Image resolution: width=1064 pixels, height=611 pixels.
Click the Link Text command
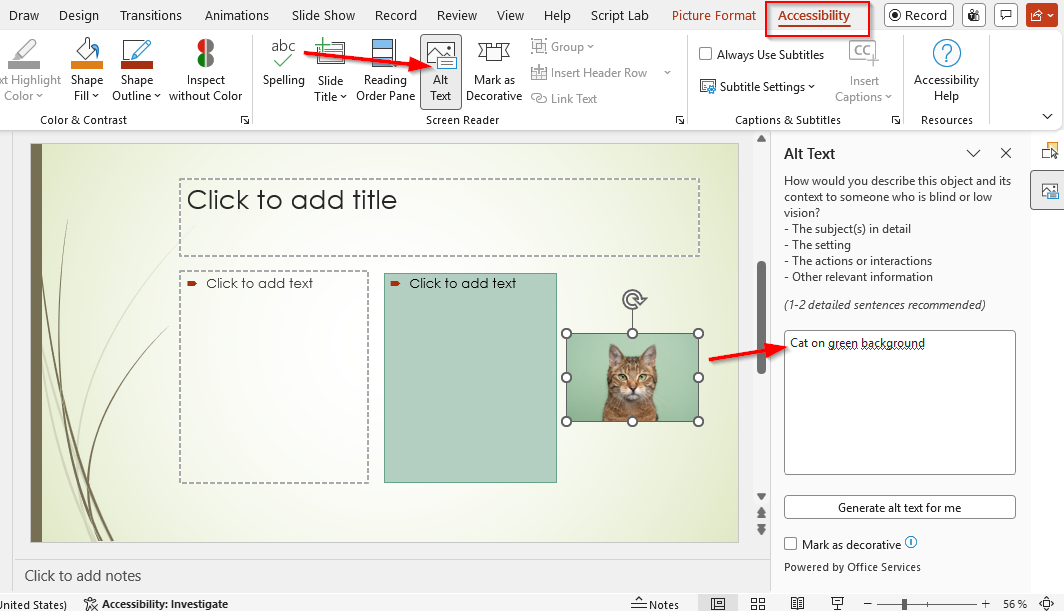(x=564, y=98)
